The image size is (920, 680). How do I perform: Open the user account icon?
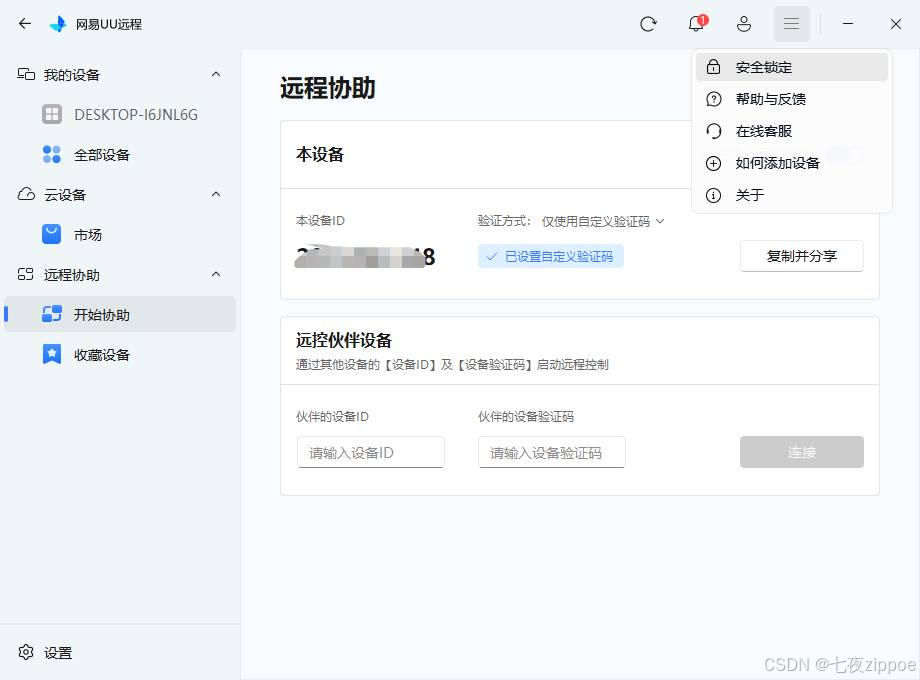(x=744, y=24)
